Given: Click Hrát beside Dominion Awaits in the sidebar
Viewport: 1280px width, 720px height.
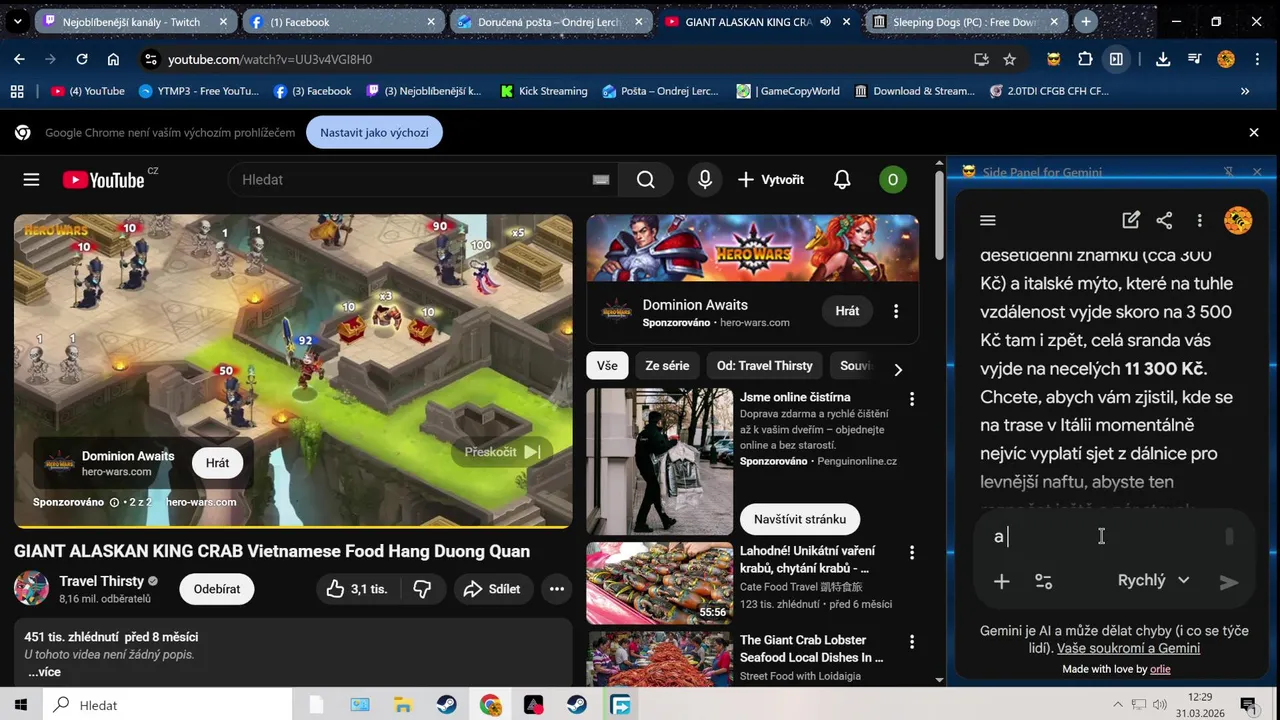Looking at the screenshot, I should pos(847,311).
